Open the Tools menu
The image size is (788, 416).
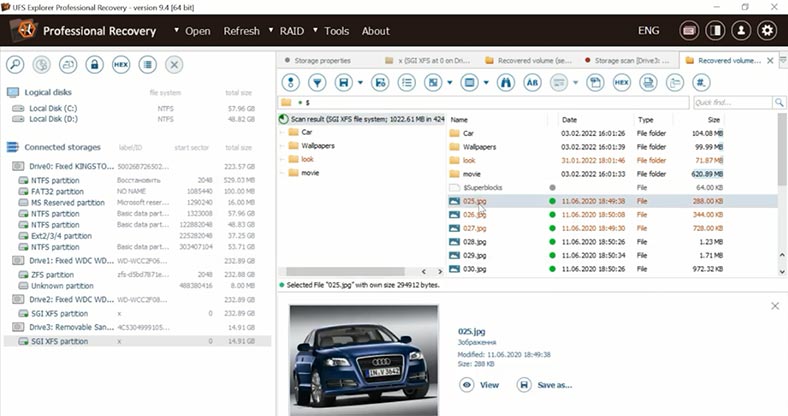[336, 31]
